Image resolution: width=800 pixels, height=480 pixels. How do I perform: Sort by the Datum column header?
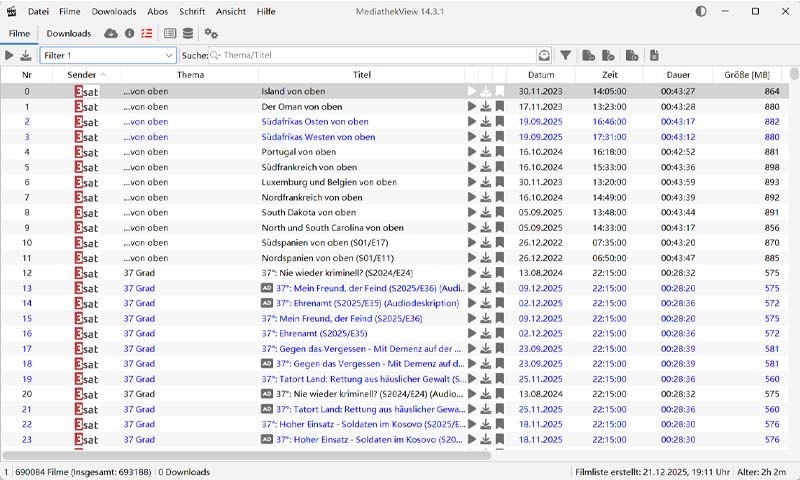pos(541,74)
